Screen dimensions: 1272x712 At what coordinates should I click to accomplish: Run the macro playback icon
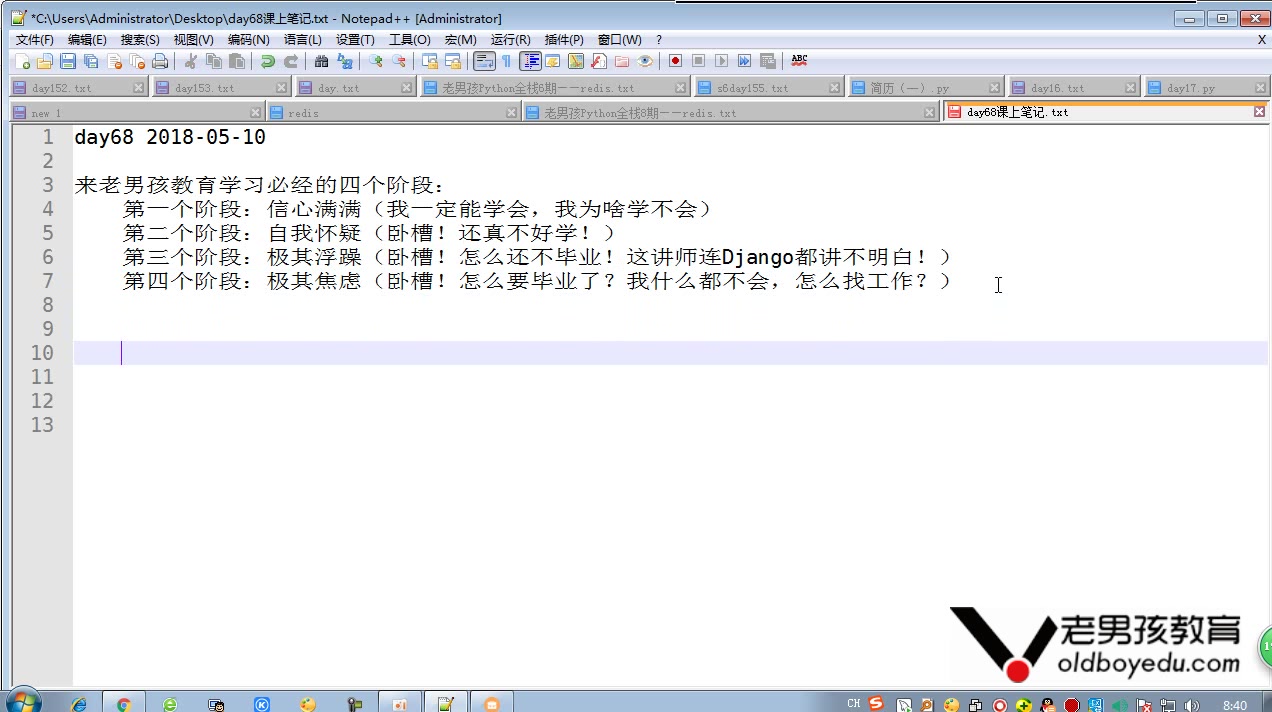[x=719, y=61]
